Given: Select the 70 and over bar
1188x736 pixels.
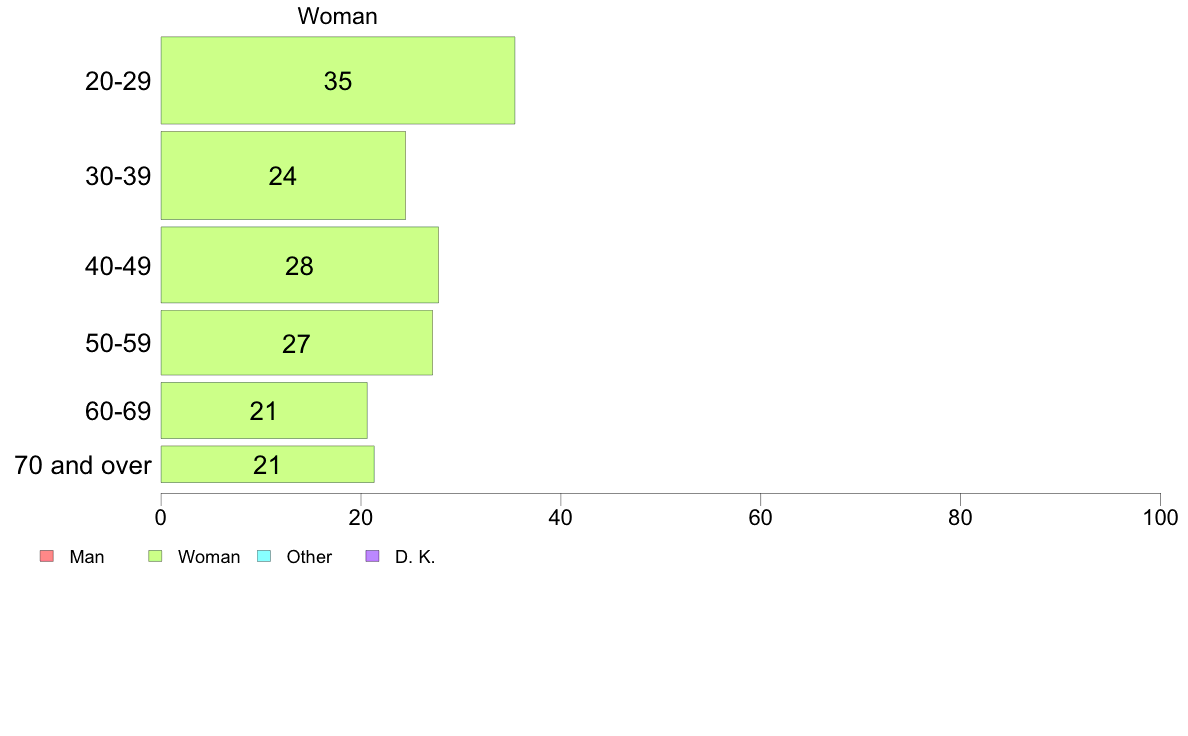Looking at the screenshot, I should click(x=267, y=465).
